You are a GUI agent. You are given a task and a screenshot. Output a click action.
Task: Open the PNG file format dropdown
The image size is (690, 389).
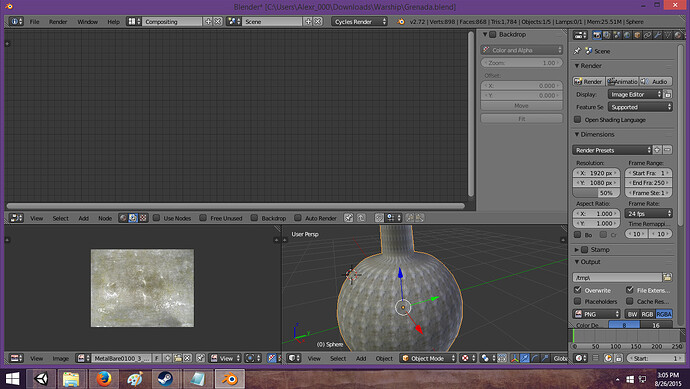(x=596, y=314)
